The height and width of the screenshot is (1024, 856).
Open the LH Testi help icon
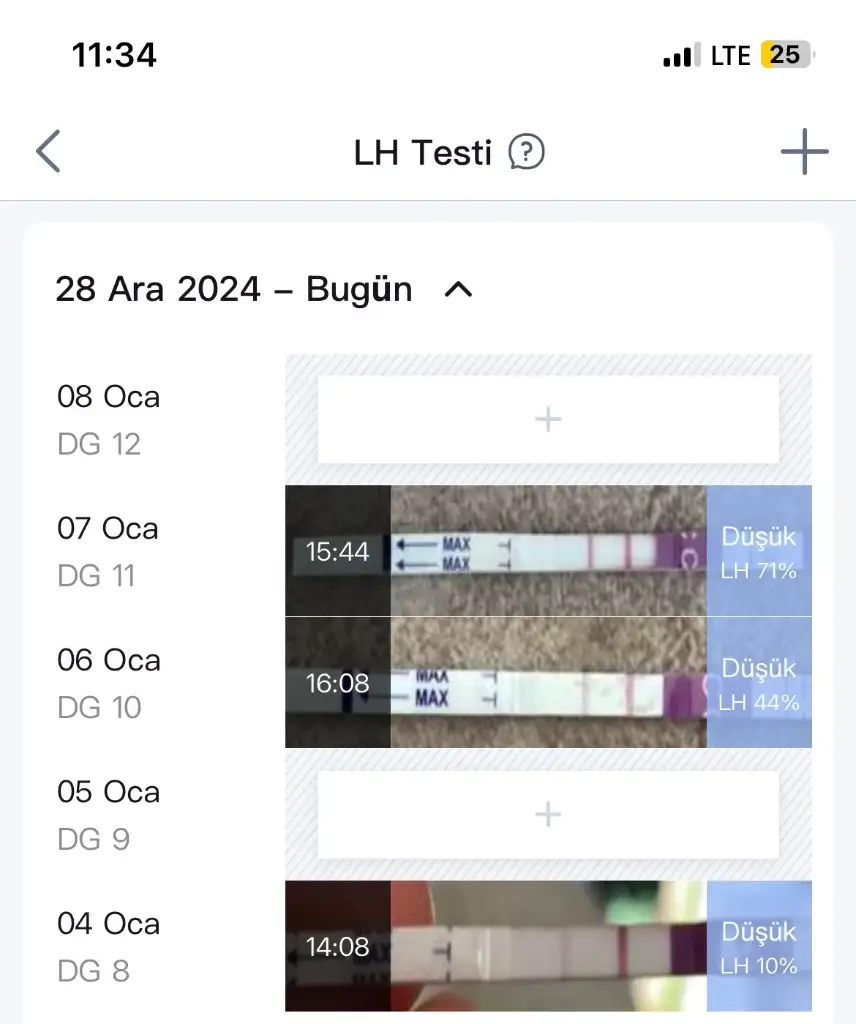point(526,153)
